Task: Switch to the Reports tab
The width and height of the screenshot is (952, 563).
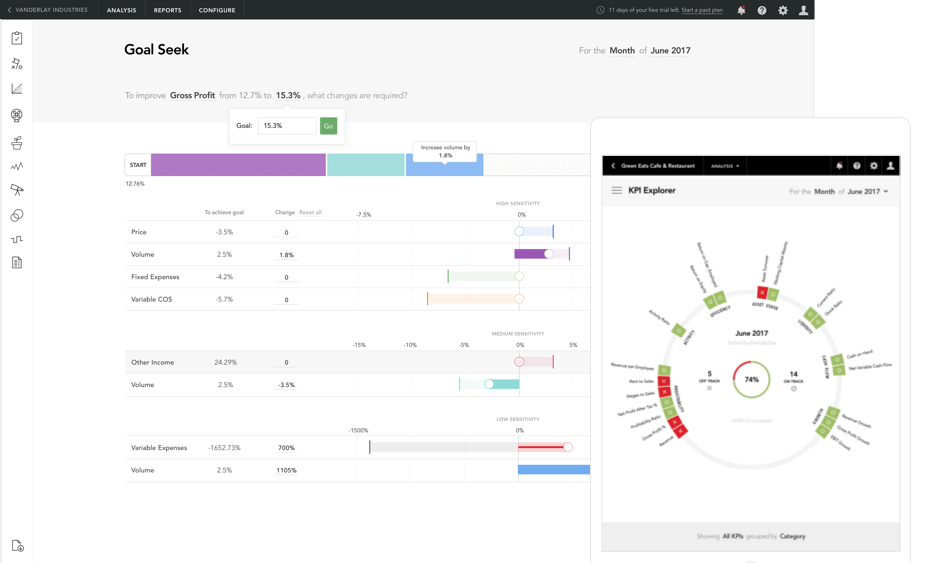Action: point(167,10)
